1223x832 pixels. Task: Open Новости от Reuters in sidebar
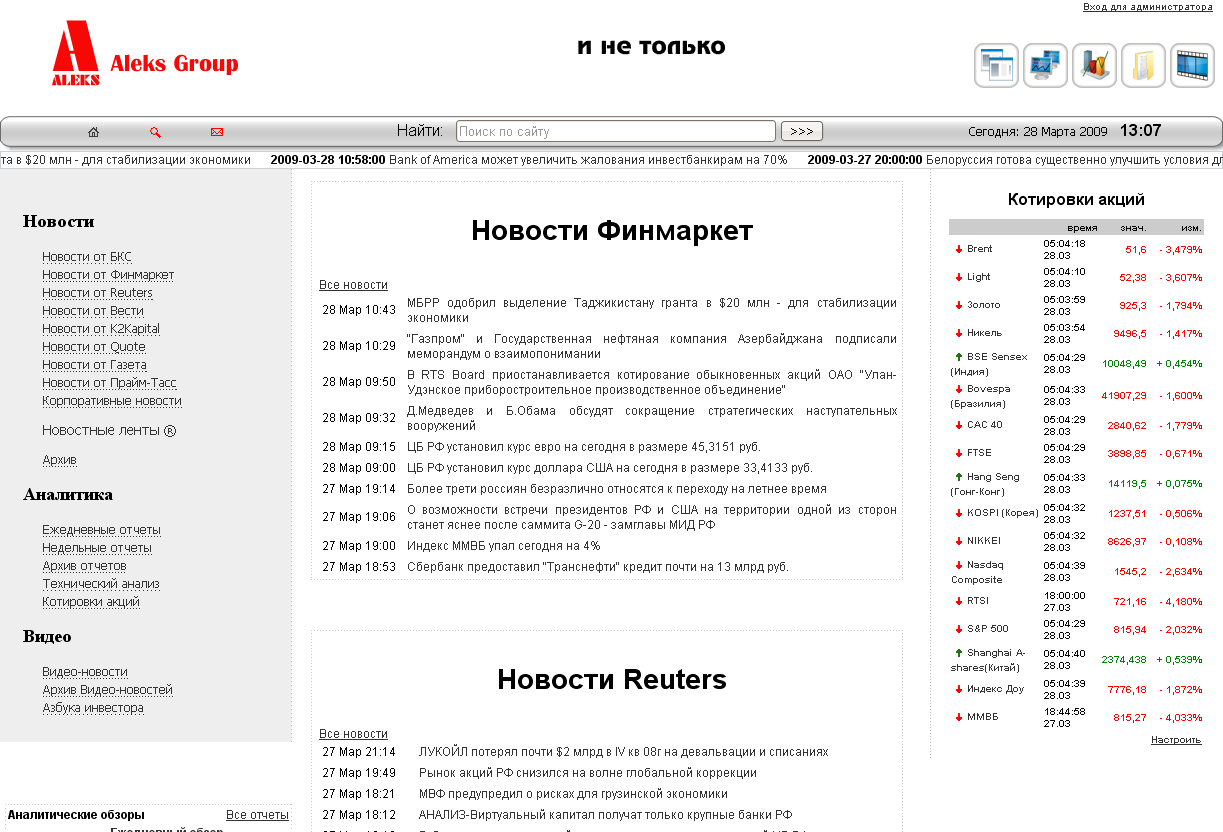pyautogui.click(x=97, y=293)
